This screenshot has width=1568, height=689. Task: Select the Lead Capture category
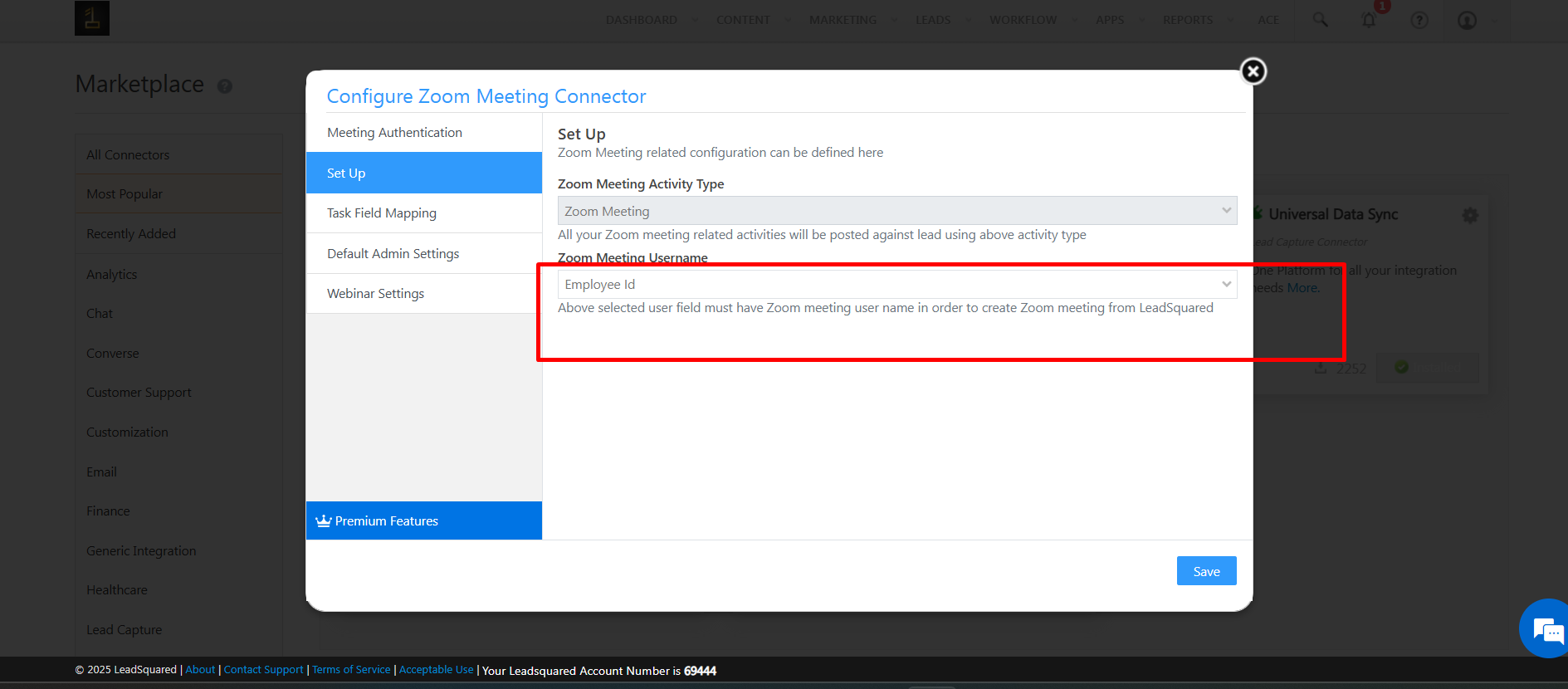(178, 630)
